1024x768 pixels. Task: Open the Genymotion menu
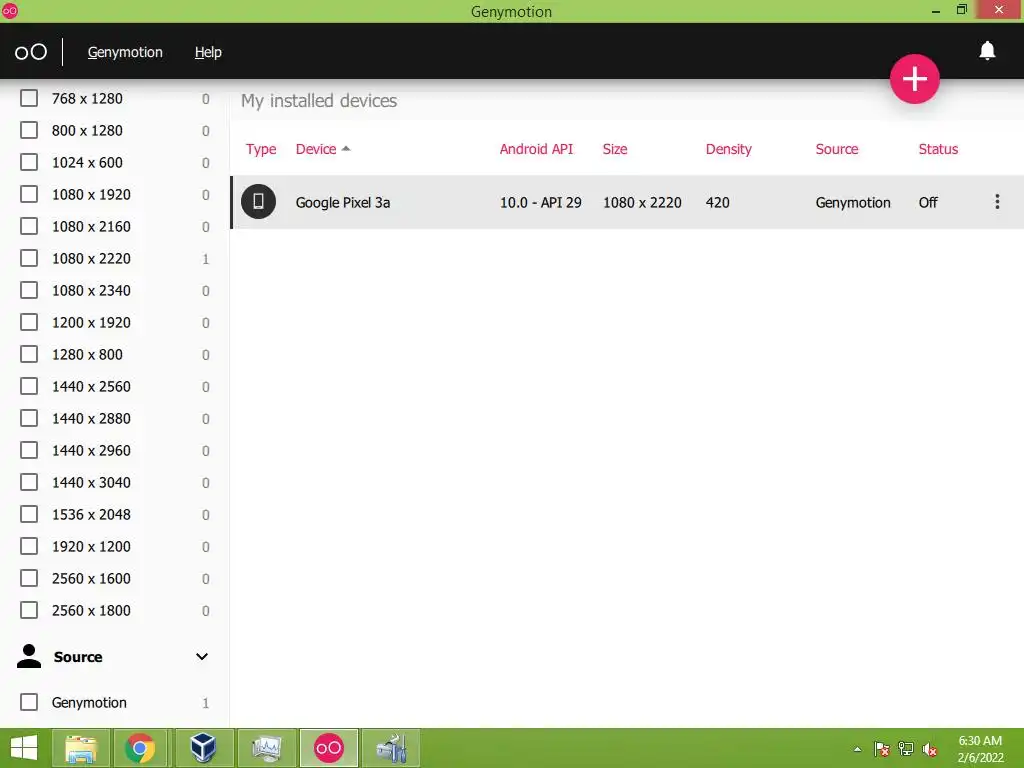point(125,52)
